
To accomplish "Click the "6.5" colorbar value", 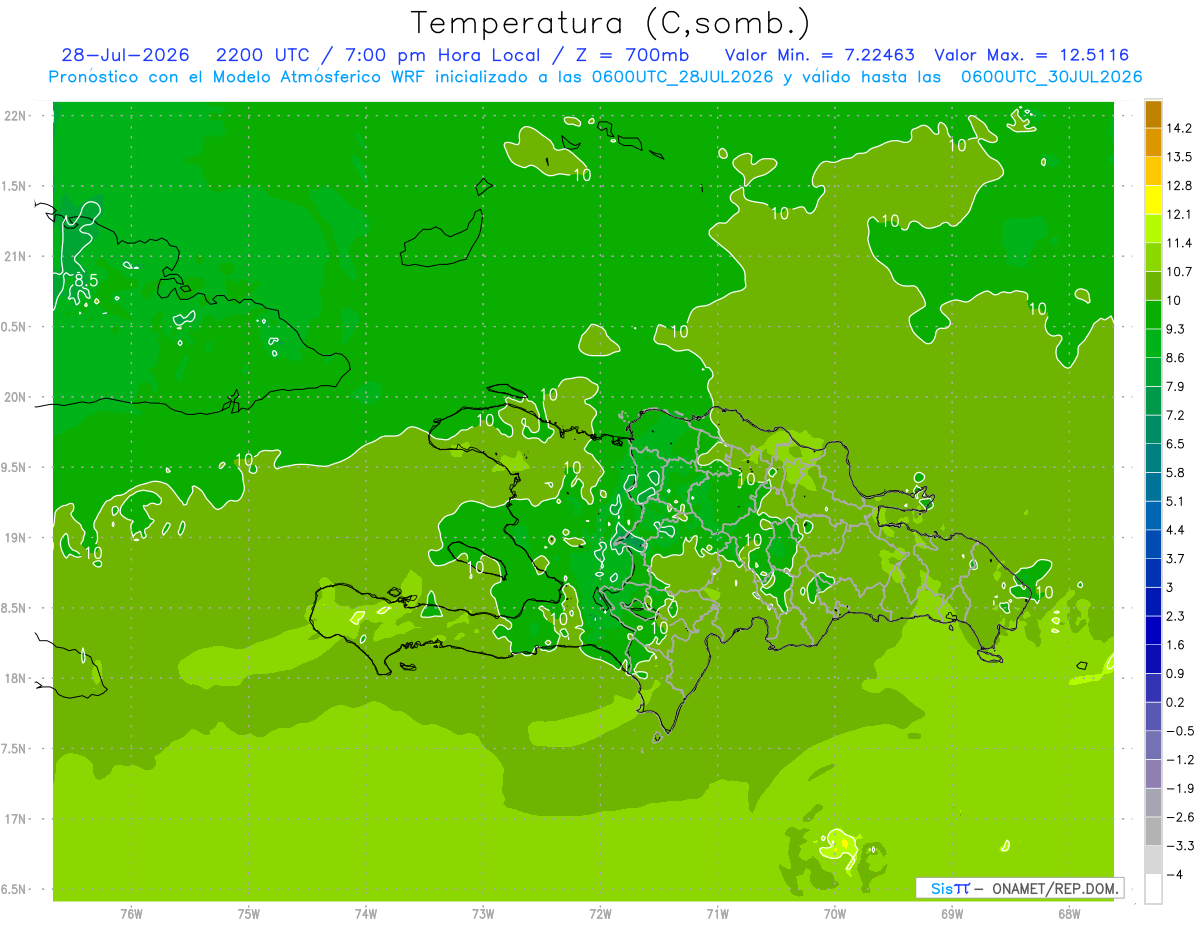I will 1175,443.
